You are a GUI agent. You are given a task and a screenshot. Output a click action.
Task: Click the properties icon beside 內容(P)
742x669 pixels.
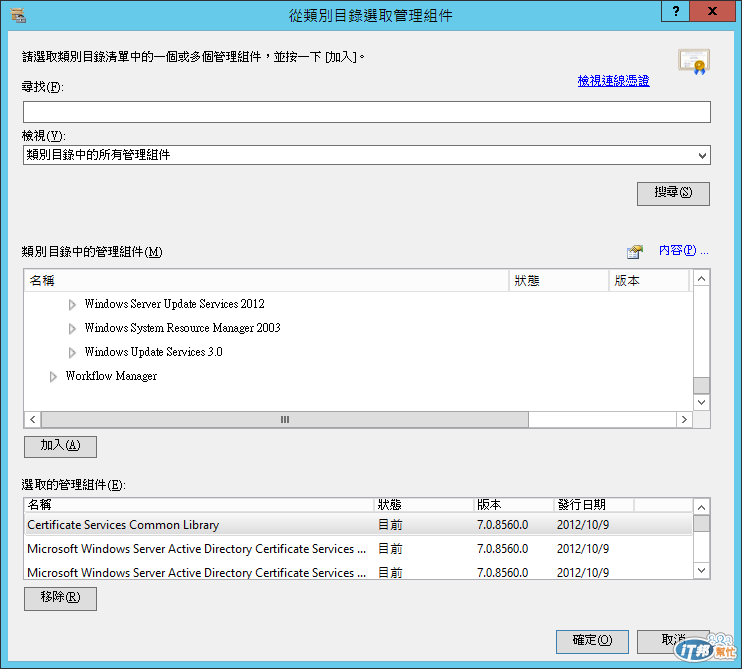coord(635,251)
